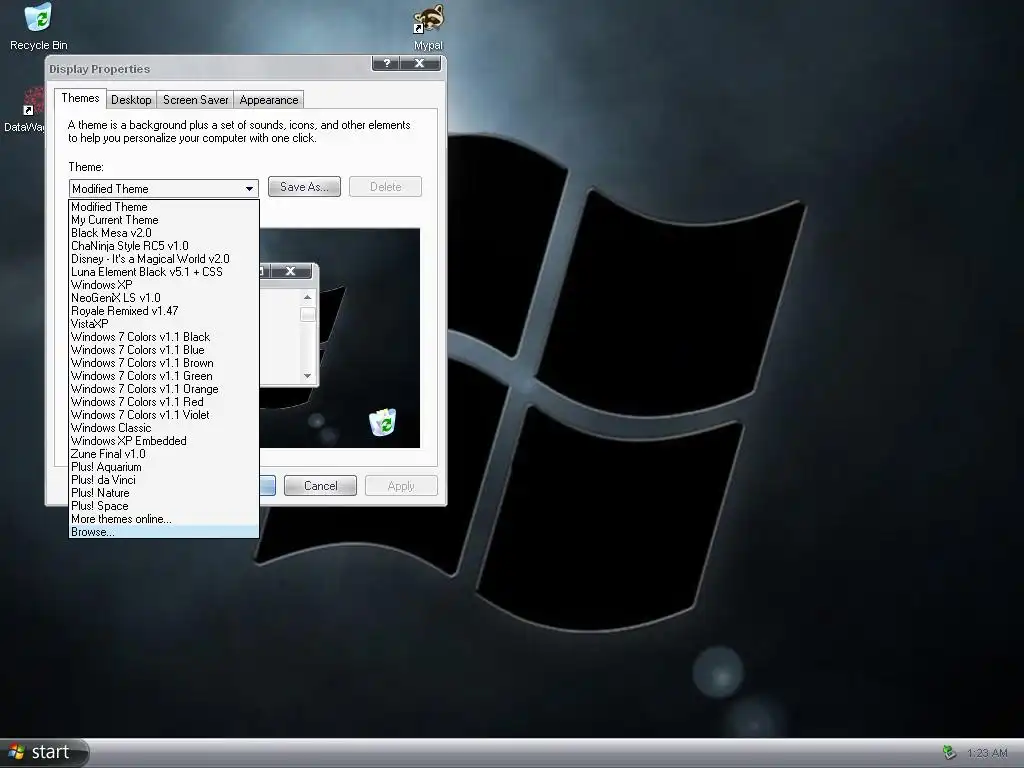The width and height of the screenshot is (1024, 768).
Task: Pick Zune Final v1.0 theme
Action: (164, 454)
